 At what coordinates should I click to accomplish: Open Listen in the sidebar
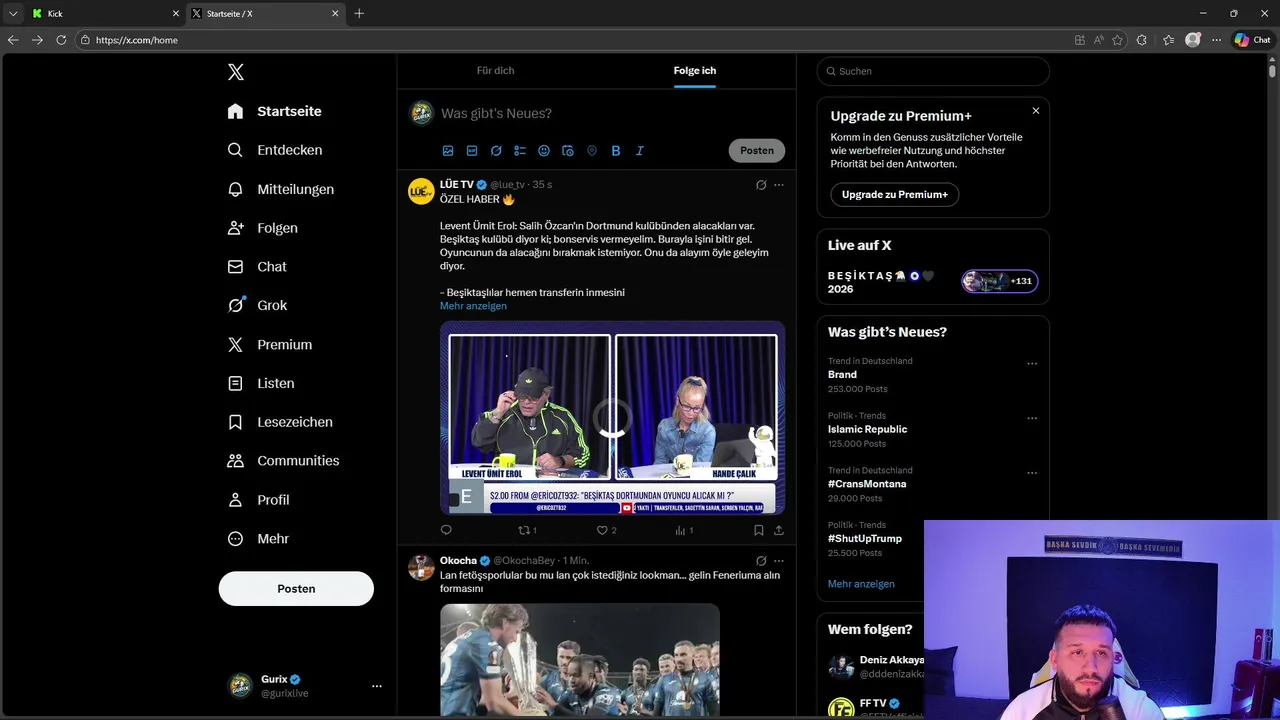click(261, 383)
